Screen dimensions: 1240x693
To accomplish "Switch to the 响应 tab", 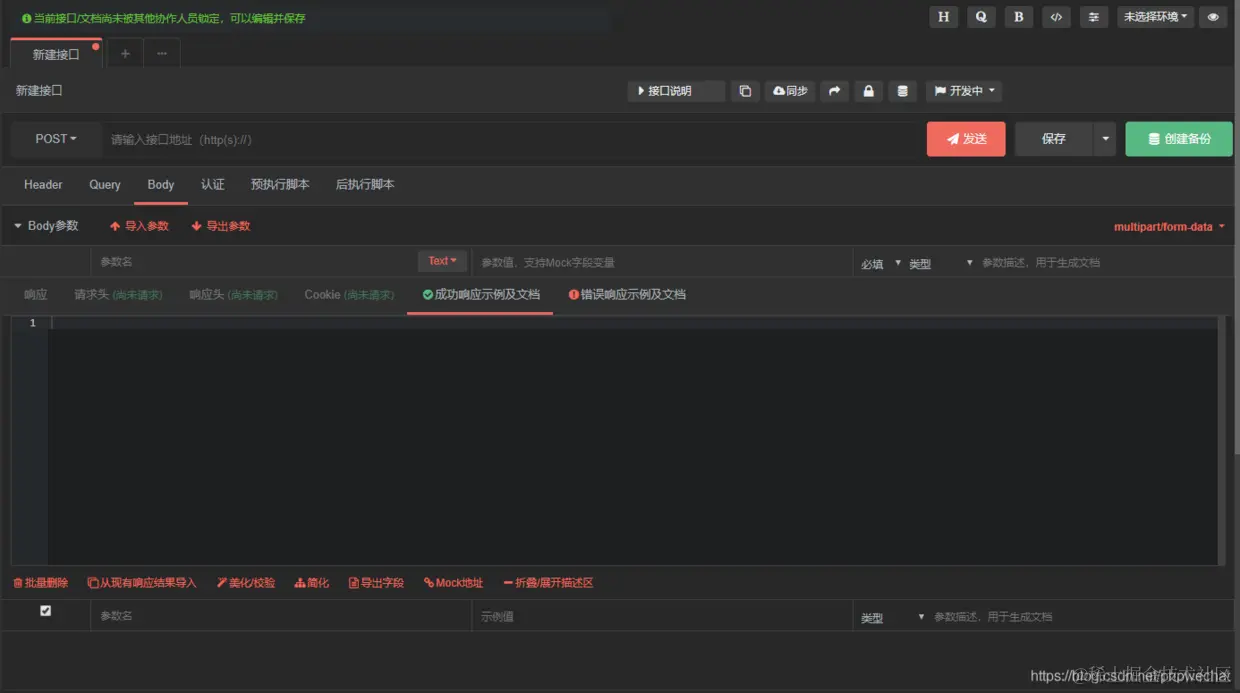I will click(x=36, y=295).
